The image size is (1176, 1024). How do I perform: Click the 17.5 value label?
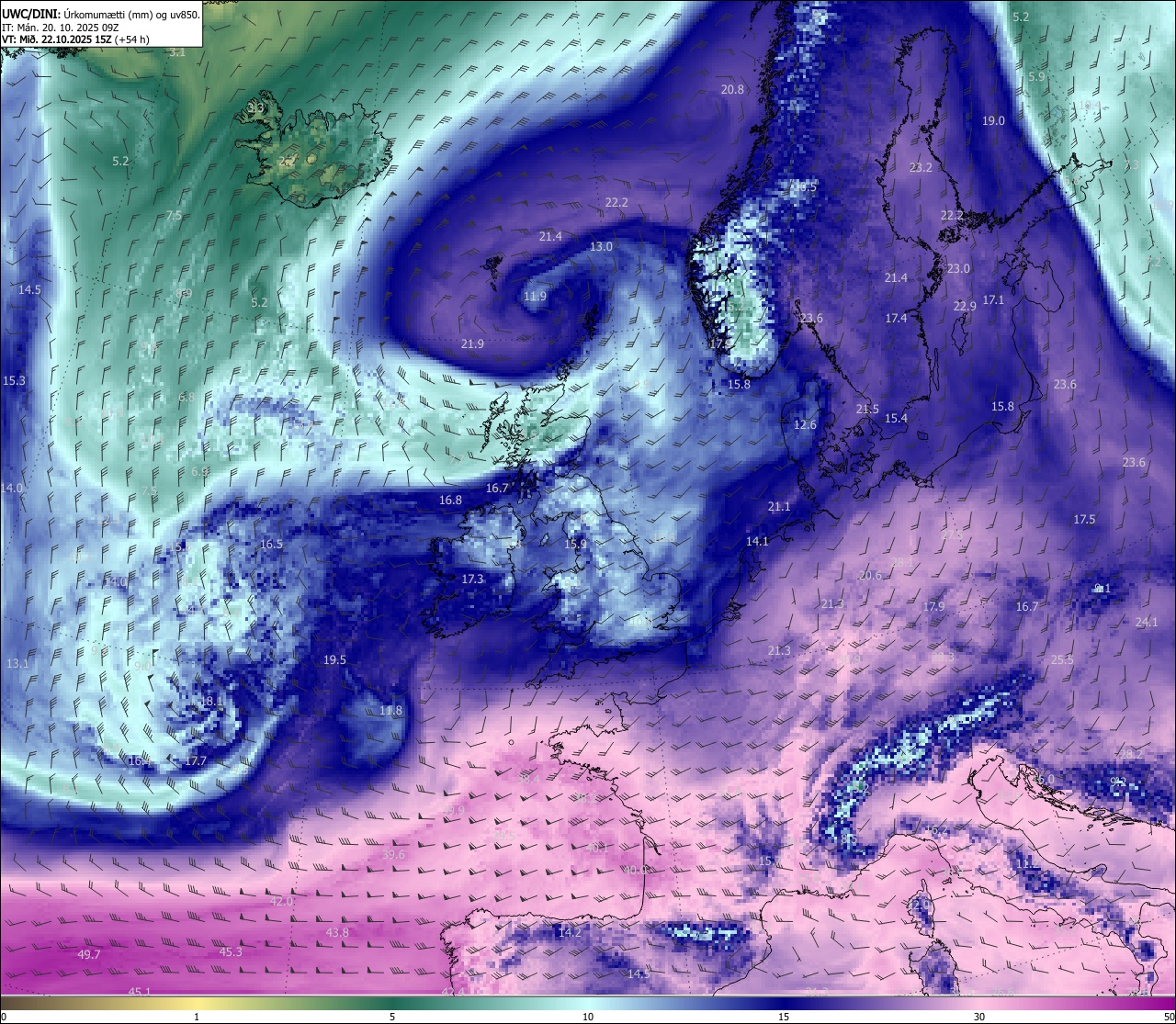(x=1084, y=519)
